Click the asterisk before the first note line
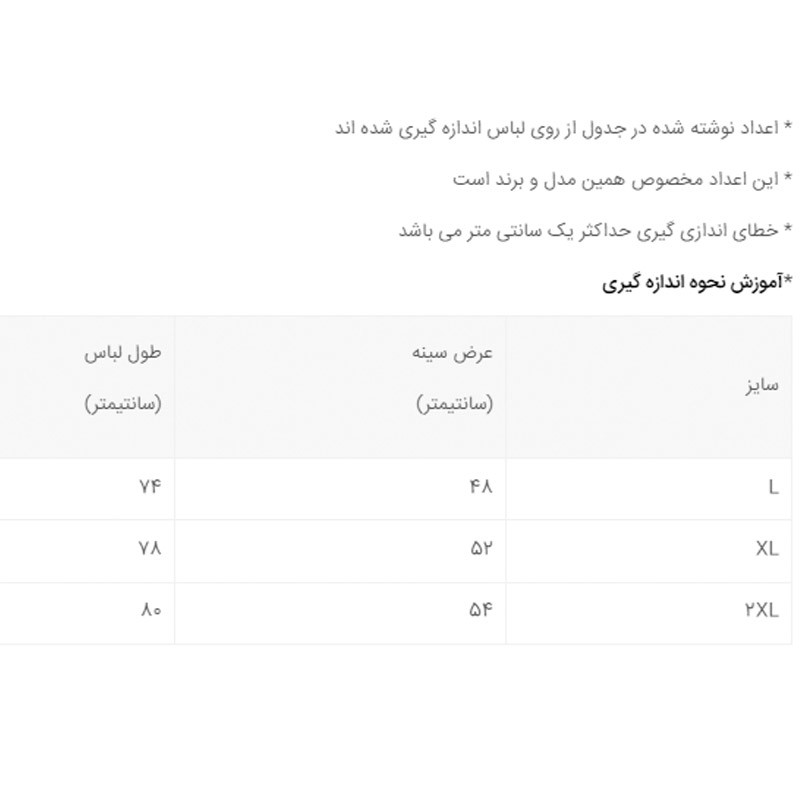Image resolution: width=800 pixels, height=800 pixels. (787, 127)
